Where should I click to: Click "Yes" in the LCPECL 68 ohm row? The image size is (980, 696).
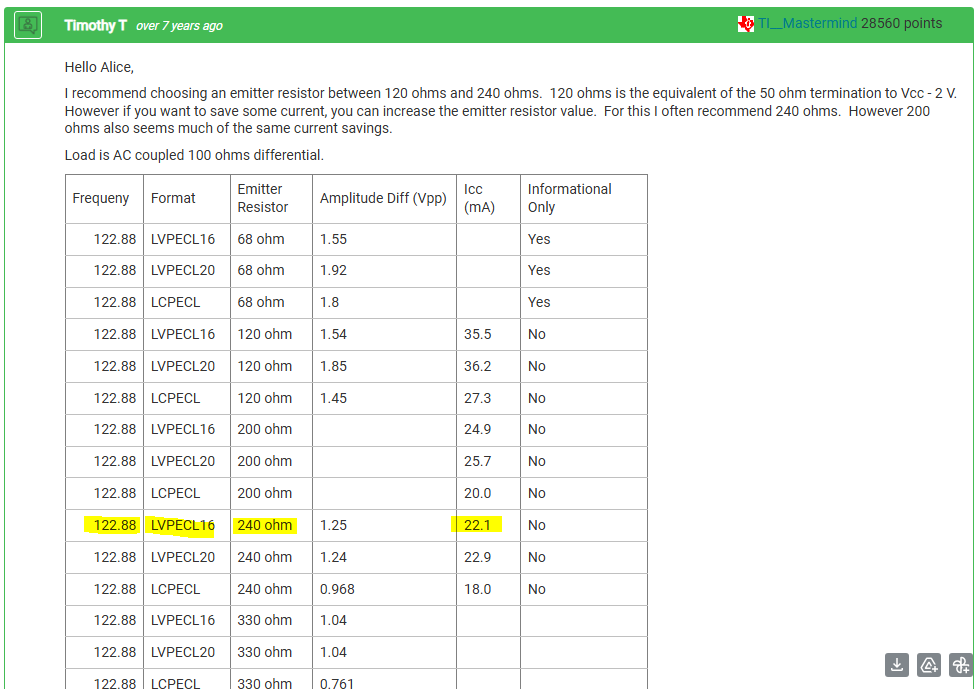tap(539, 302)
